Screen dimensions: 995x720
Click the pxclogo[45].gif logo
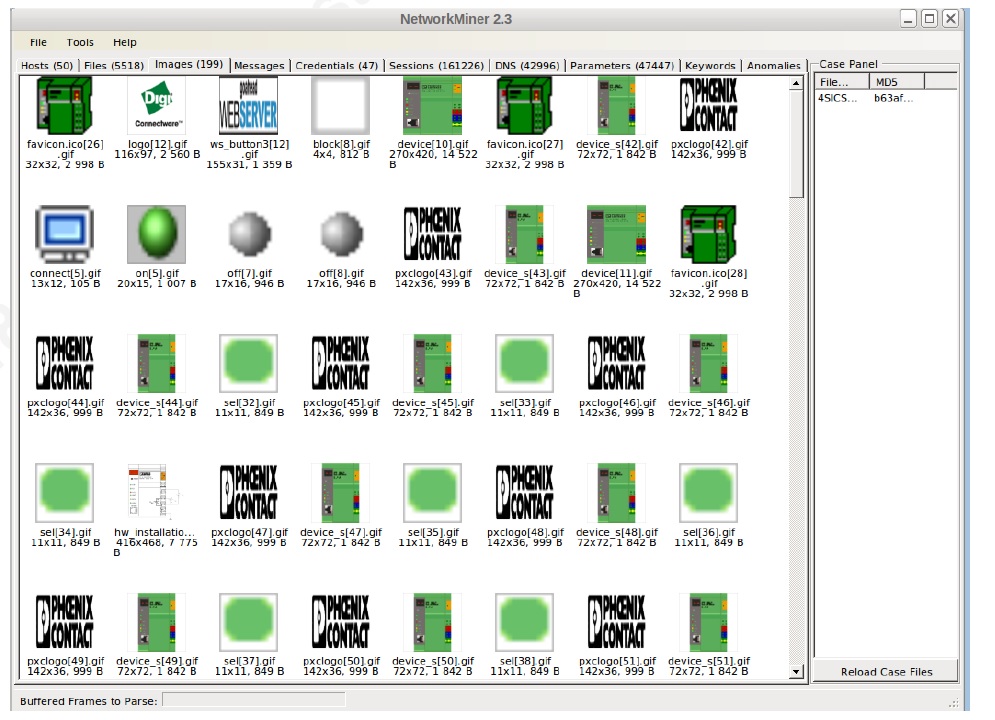[x=341, y=363]
